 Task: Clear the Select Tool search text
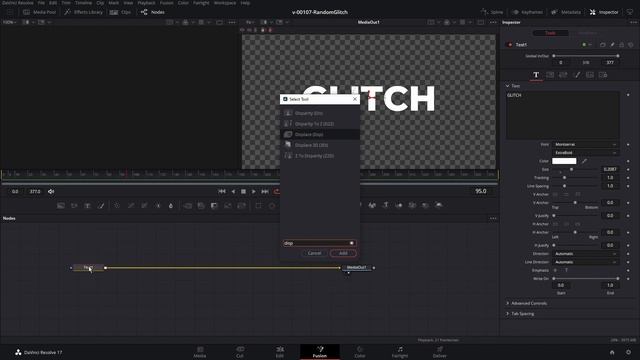point(352,243)
